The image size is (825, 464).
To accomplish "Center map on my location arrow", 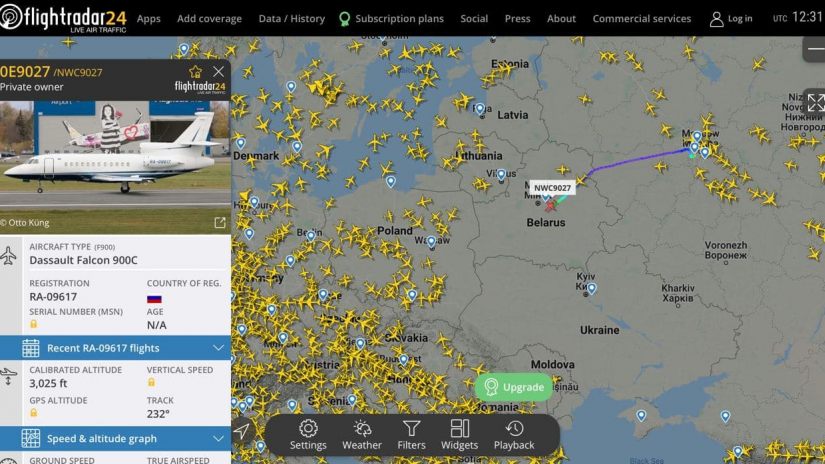I will tap(242, 431).
